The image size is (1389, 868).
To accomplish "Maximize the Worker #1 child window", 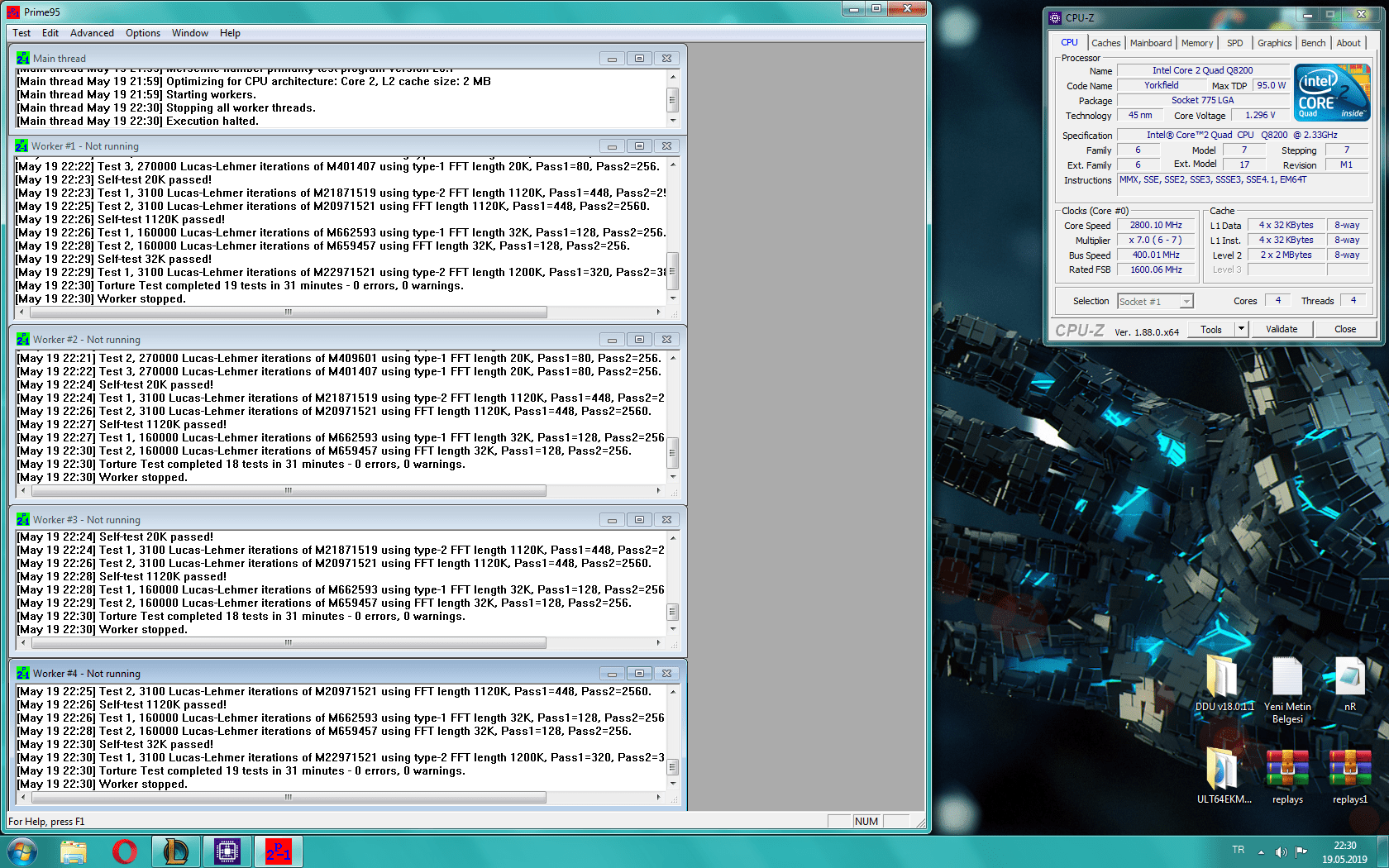I will point(639,146).
